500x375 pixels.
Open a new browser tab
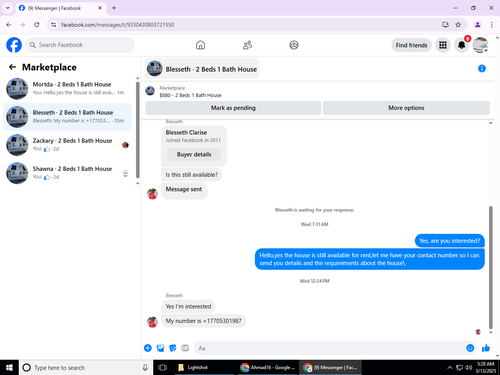(114, 8)
